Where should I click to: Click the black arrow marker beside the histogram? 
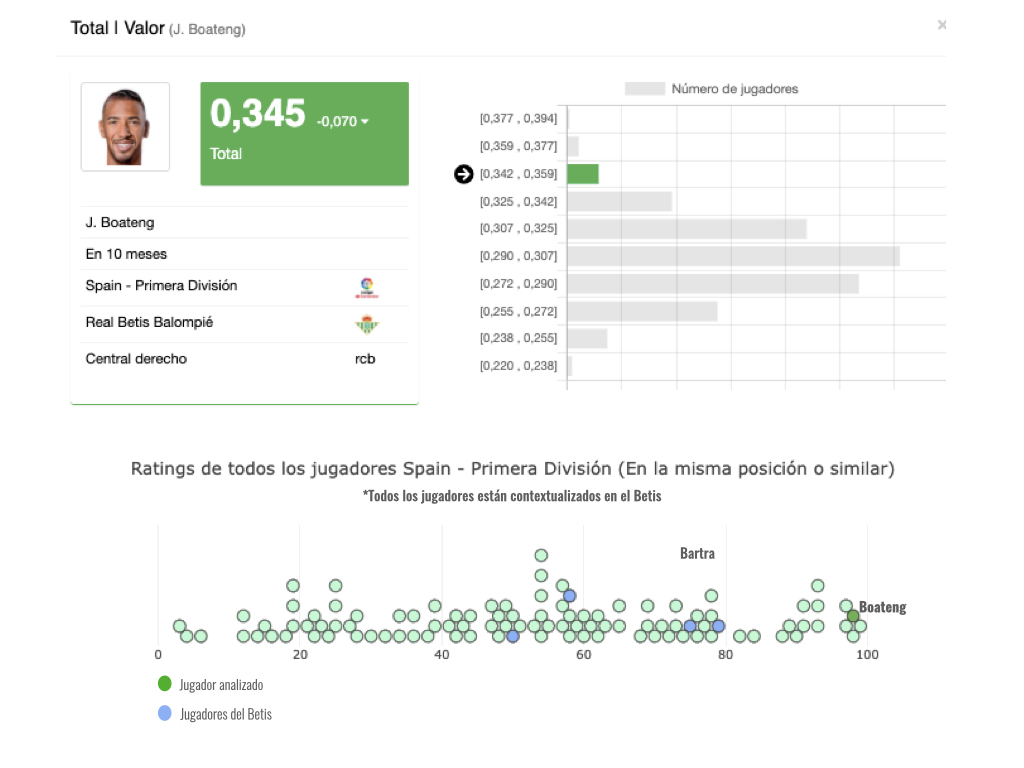click(463, 174)
